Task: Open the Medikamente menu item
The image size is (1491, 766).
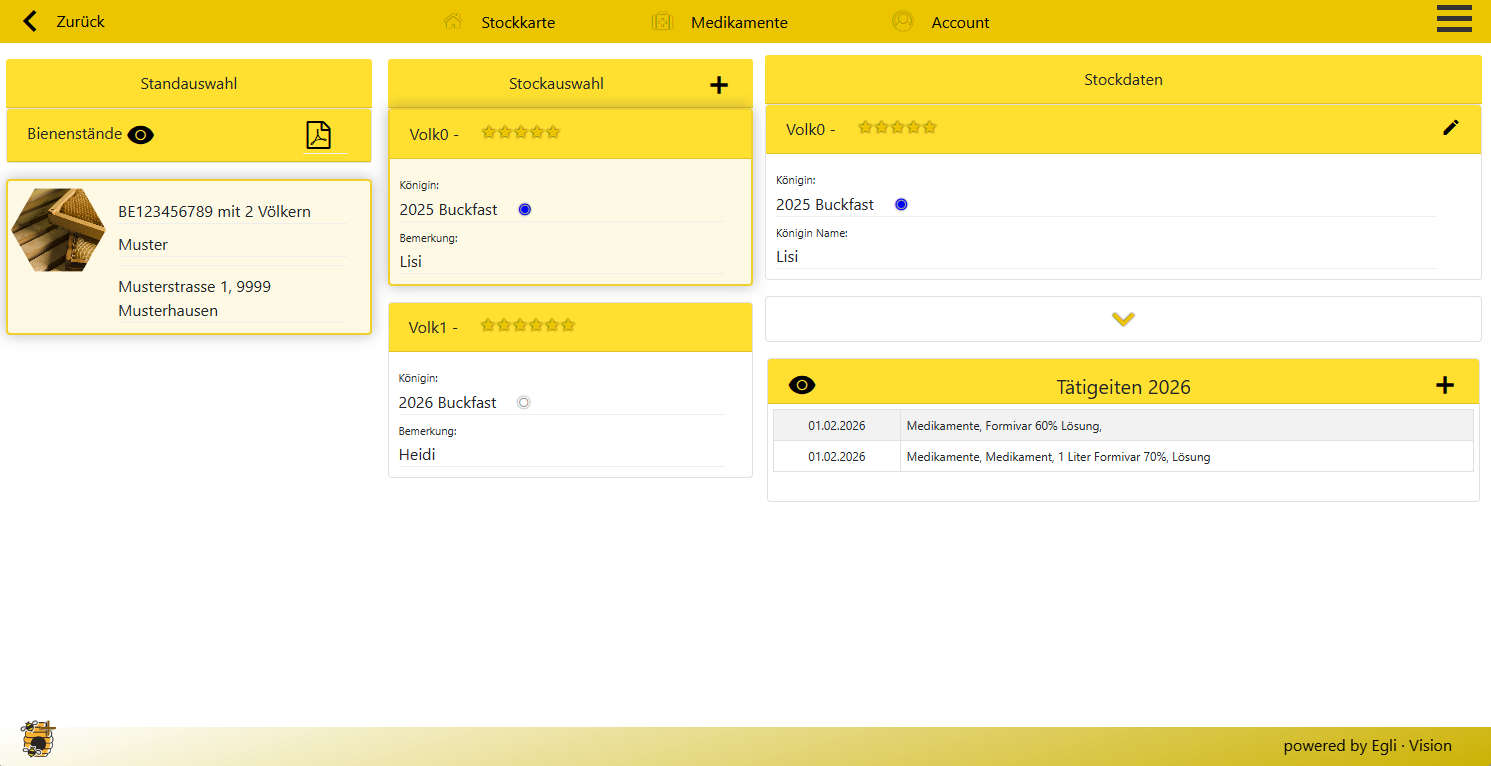Action: coord(738,22)
